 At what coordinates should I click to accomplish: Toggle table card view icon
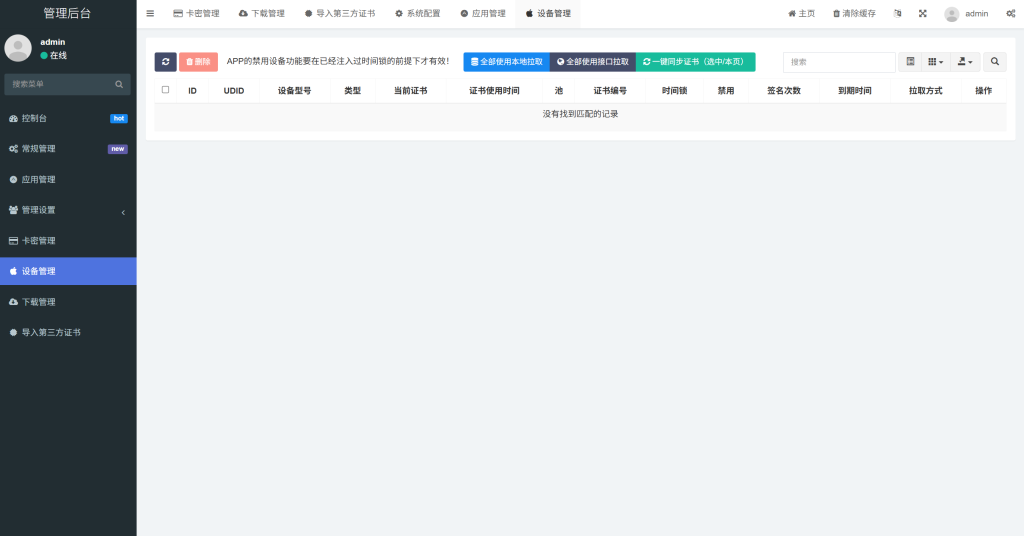910,62
